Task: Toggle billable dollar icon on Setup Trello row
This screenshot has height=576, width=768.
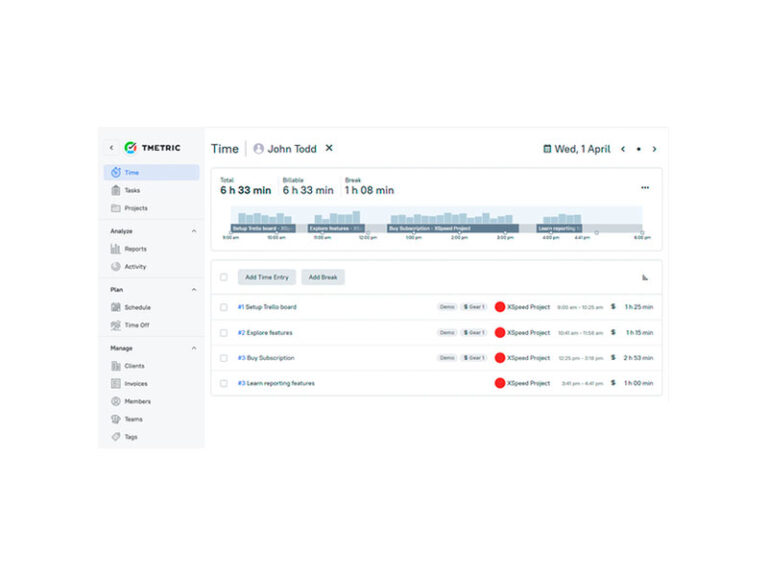Action: point(613,307)
